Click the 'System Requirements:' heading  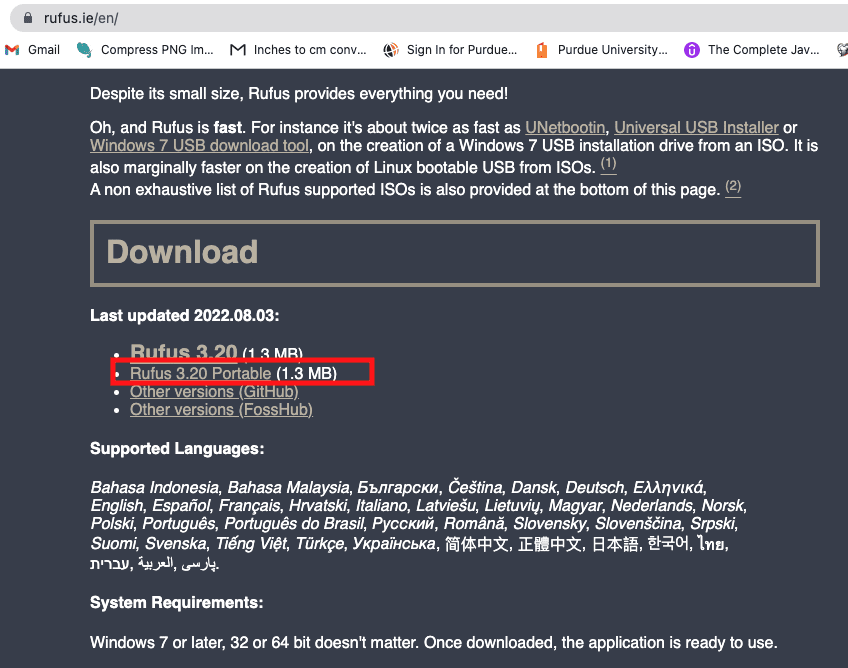[176, 603]
